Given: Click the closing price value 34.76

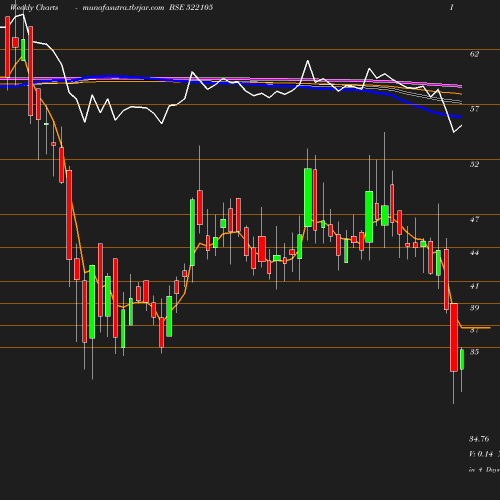Looking at the screenshot, I should click(479, 439).
